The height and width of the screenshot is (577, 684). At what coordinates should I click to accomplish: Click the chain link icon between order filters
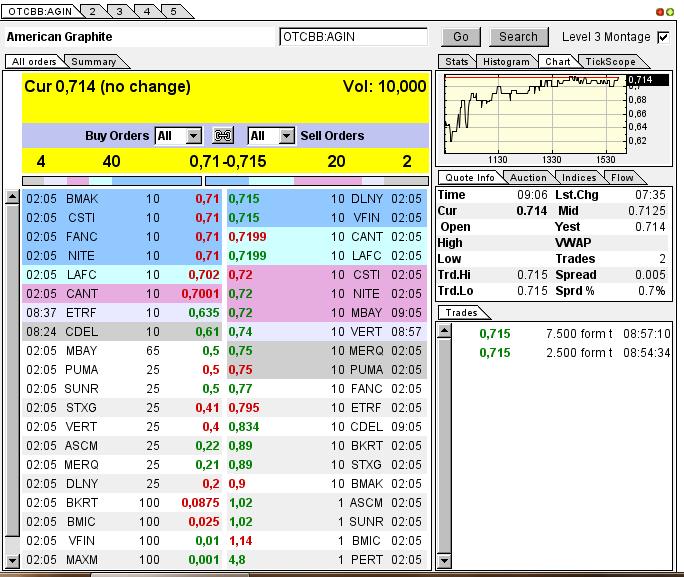tap(224, 136)
